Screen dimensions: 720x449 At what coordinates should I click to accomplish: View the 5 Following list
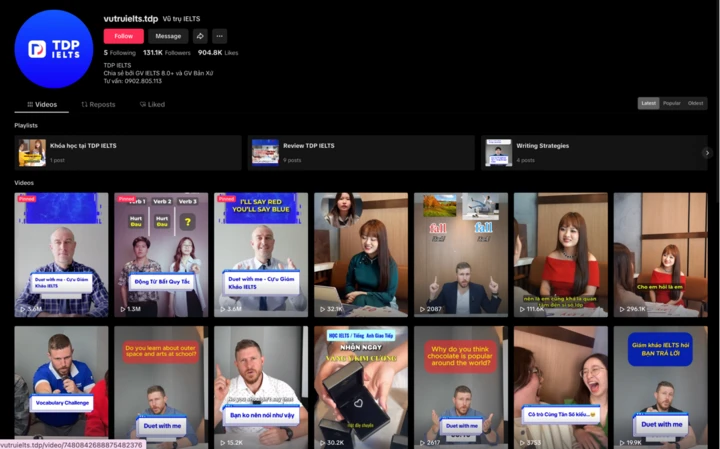point(120,53)
